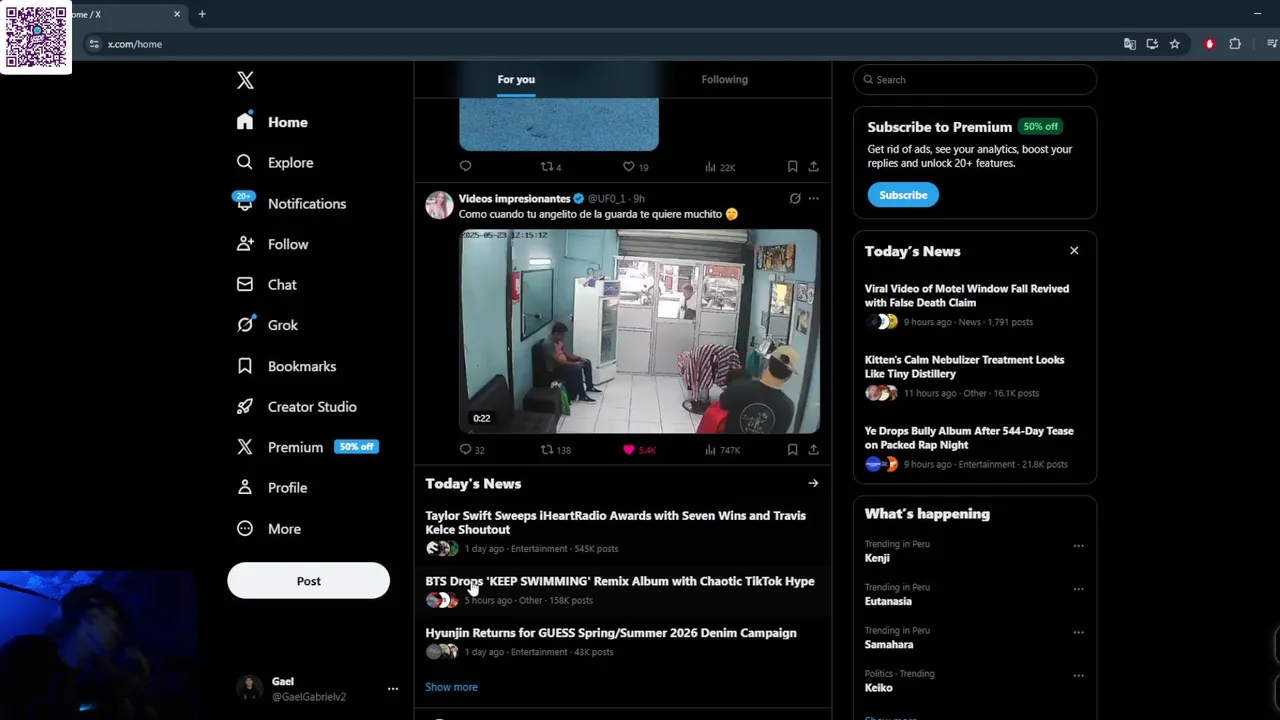Reply to Videos impresionantes post
The width and height of the screenshot is (1280, 720).
(465, 450)
